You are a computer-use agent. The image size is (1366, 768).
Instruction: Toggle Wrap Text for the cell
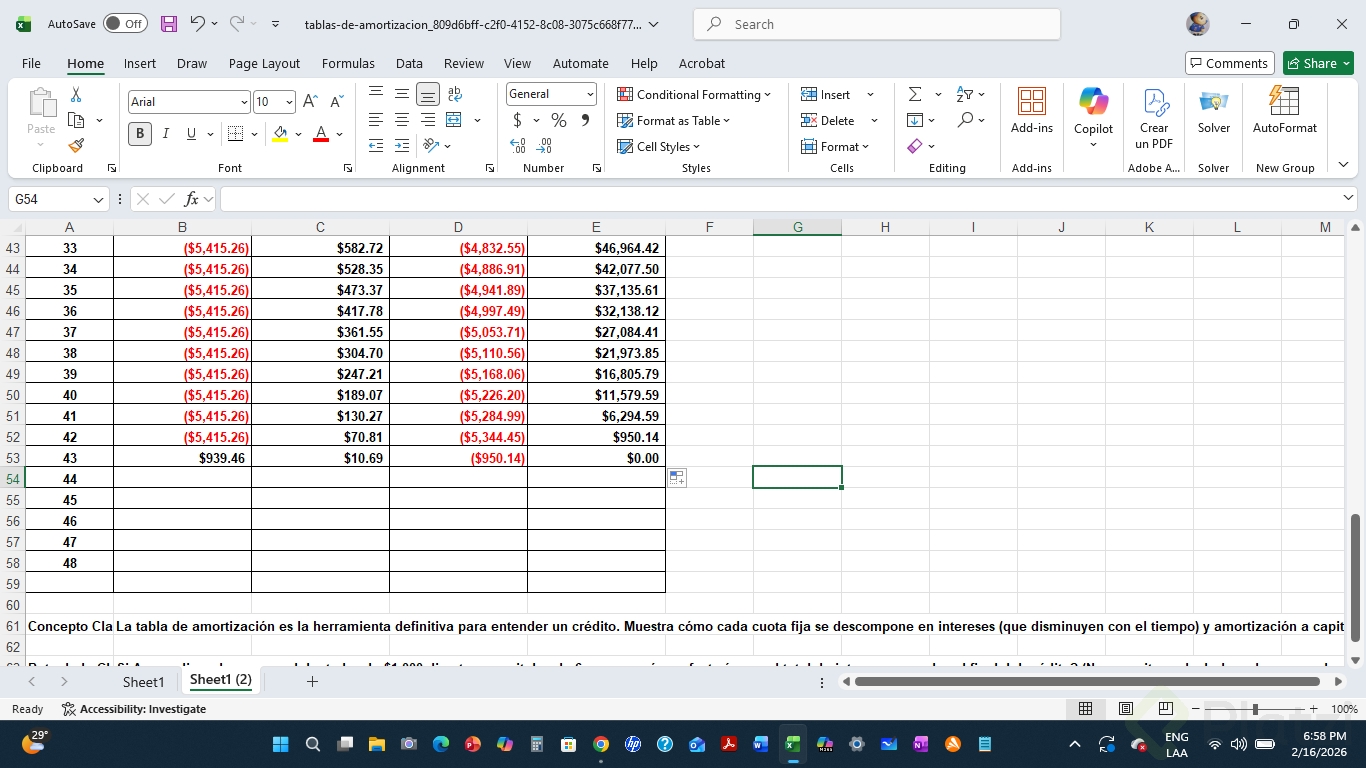tap(454, 94)
